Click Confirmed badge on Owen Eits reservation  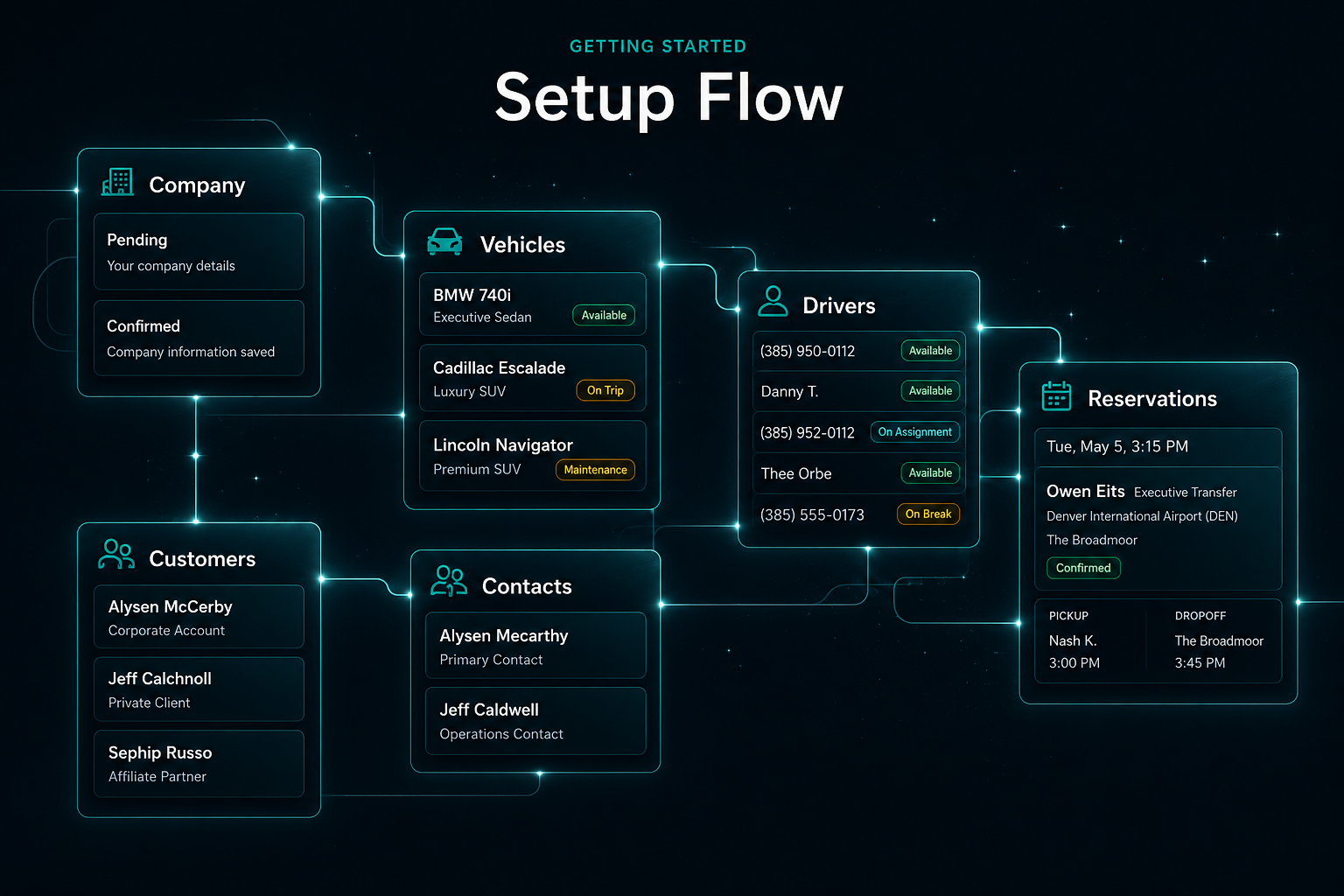[1083, 568]
